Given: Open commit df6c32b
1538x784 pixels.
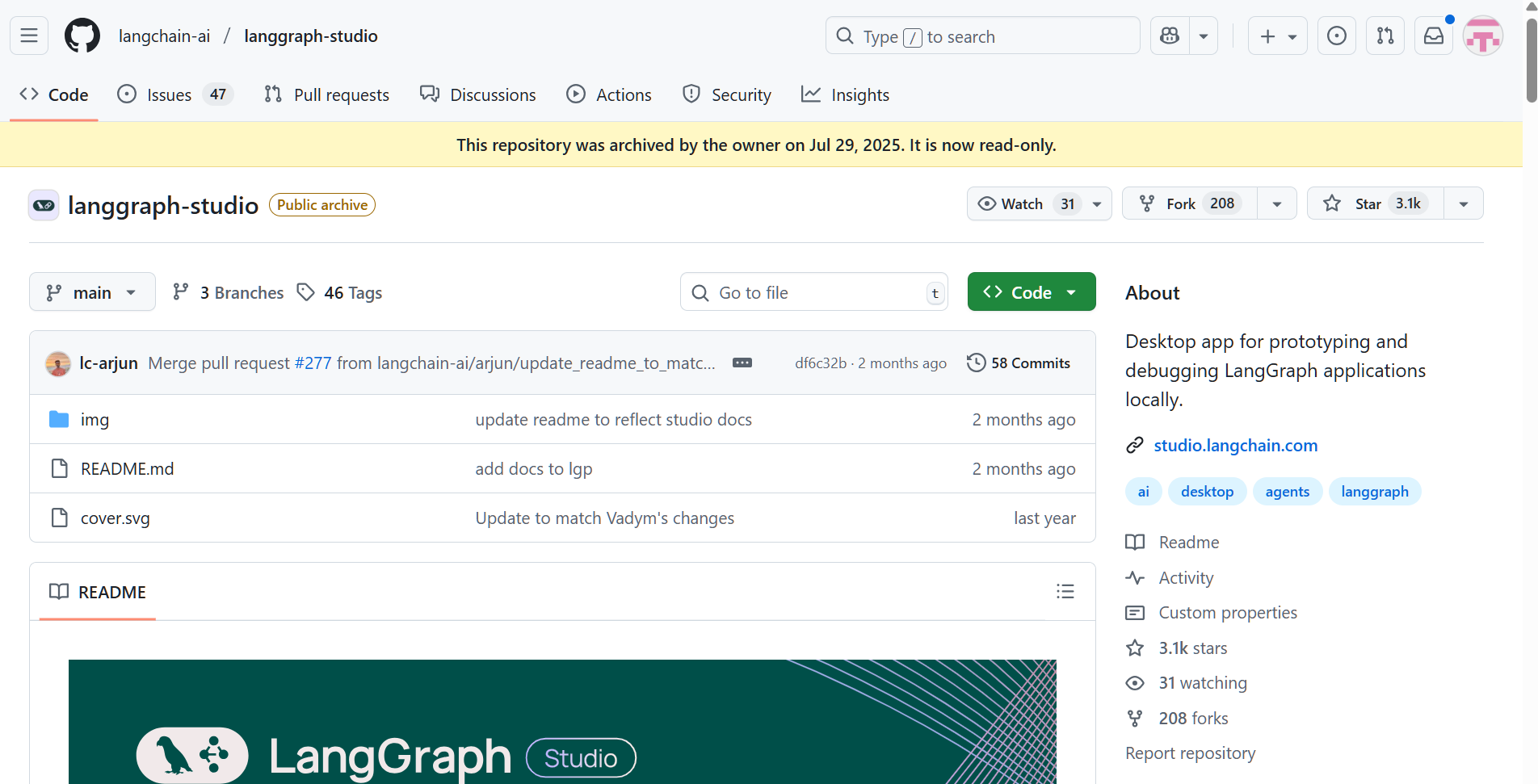Looking at the screenshot, I should click(821, 363).
